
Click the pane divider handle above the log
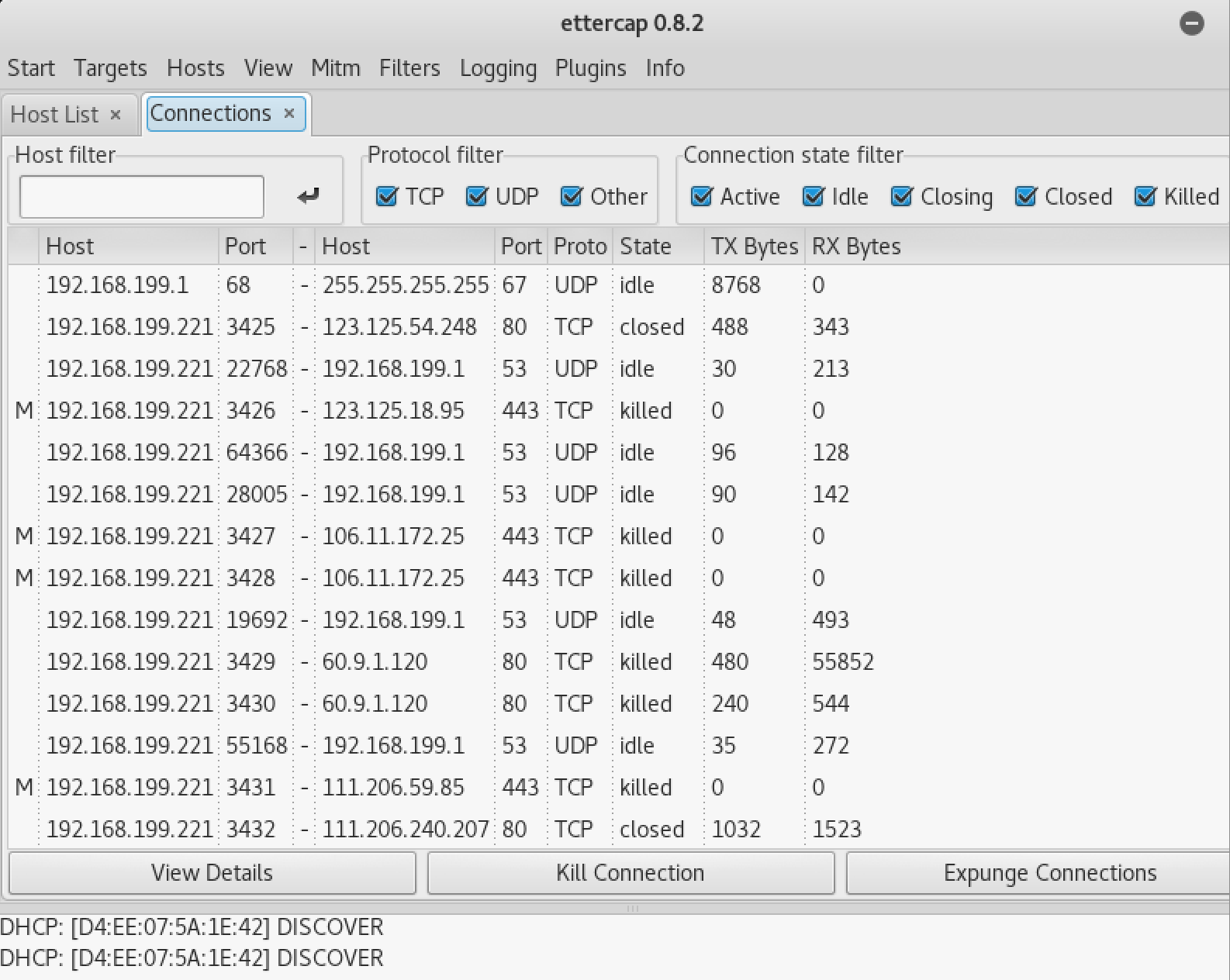(632, 908)
